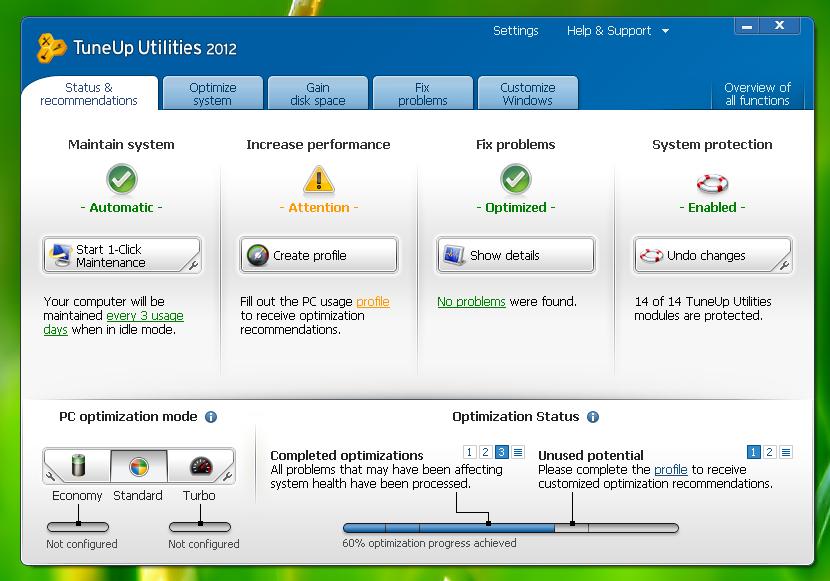The width and height of the screenshot is (830, 581).
Task: Click the Attention status label
Action: coord(319,207)
